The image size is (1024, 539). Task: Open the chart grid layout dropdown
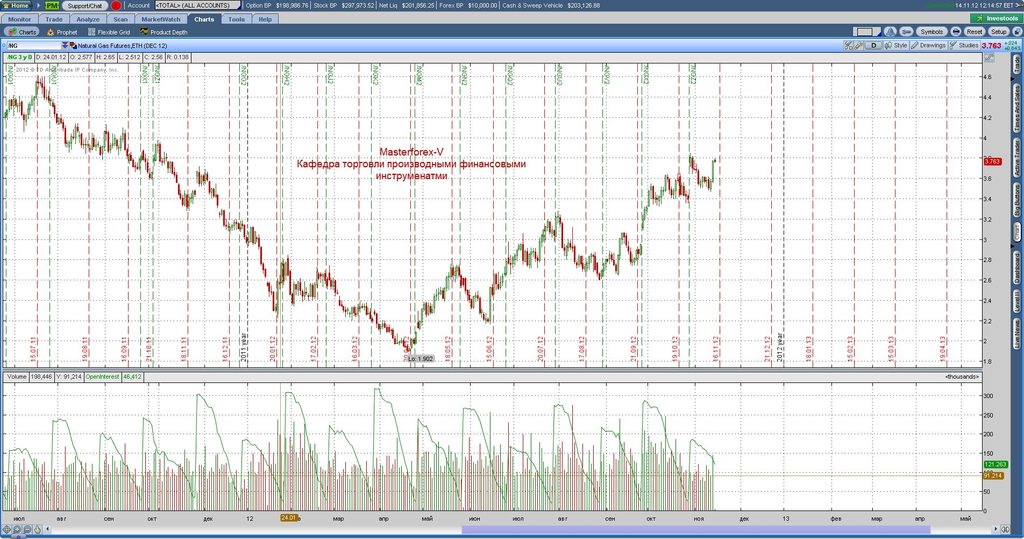click(x=866, y=31)
